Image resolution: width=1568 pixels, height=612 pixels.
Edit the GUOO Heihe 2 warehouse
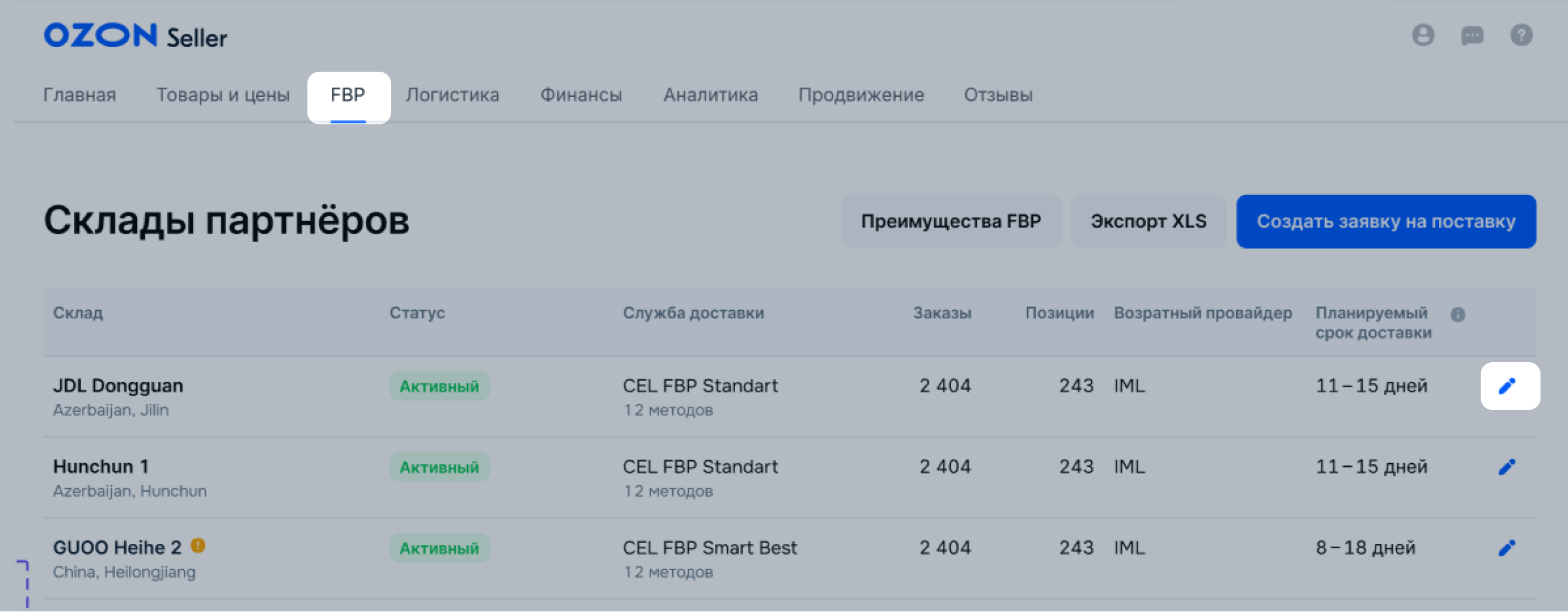(x=1506, y=547)
